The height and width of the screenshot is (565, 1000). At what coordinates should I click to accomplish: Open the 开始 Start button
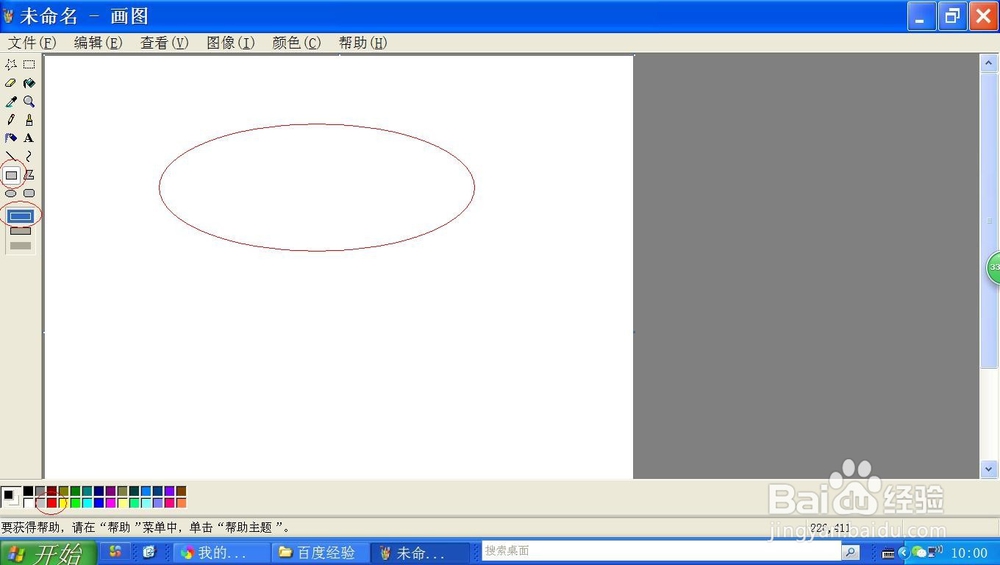(x=48, y=553)
